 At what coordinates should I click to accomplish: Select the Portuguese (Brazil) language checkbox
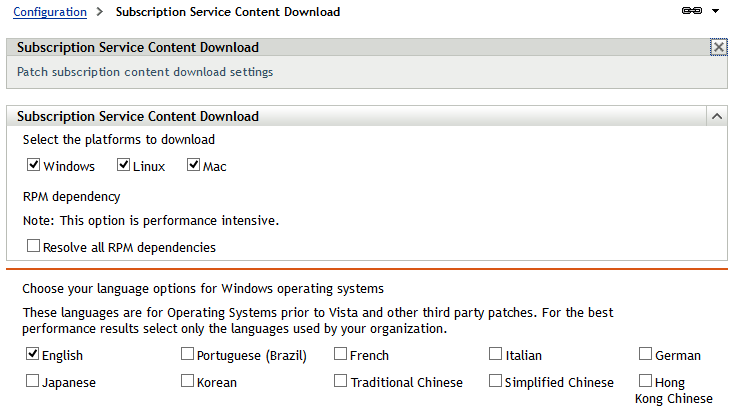point(188,354)
